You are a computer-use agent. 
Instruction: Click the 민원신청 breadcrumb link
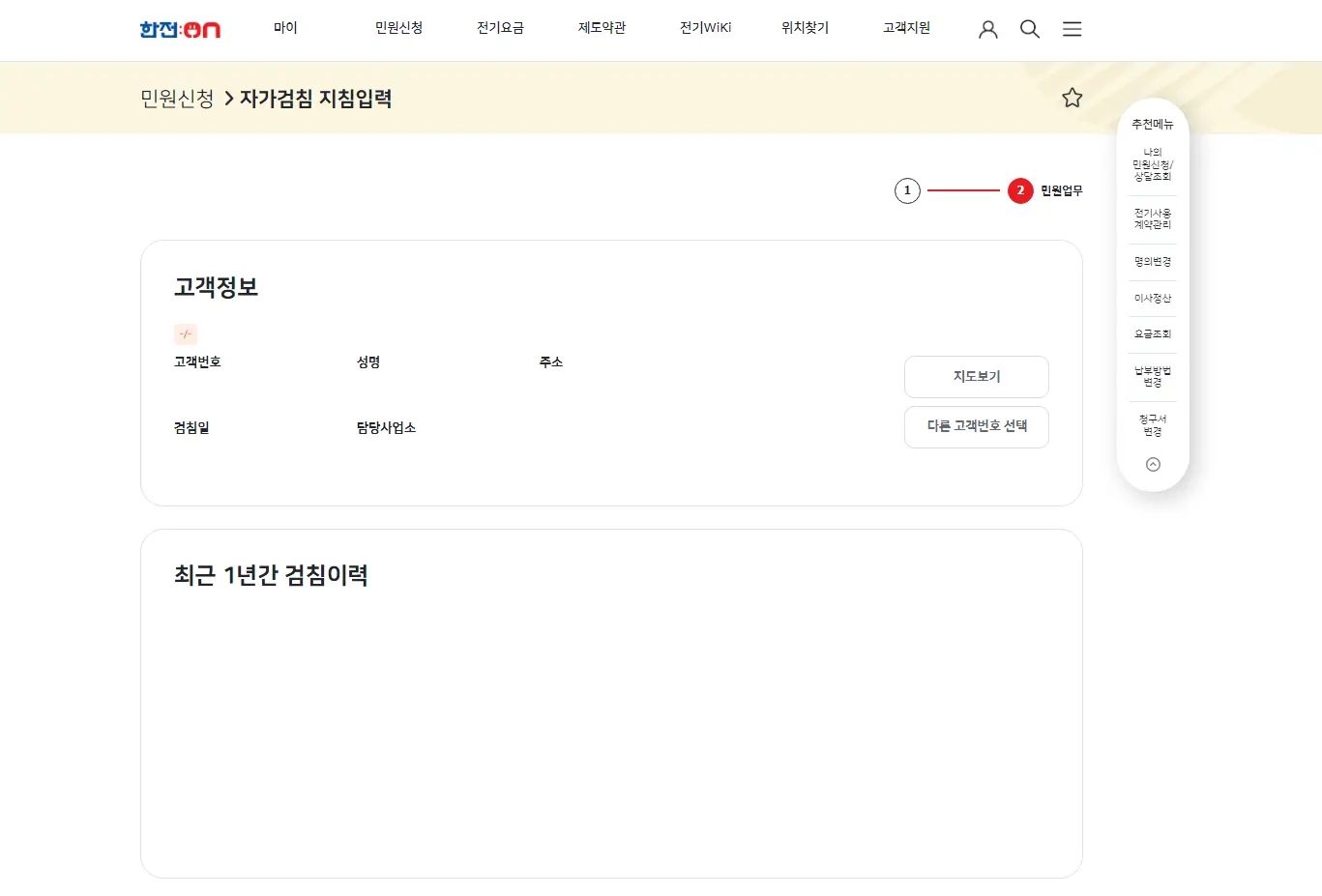[x=175, y=98]
